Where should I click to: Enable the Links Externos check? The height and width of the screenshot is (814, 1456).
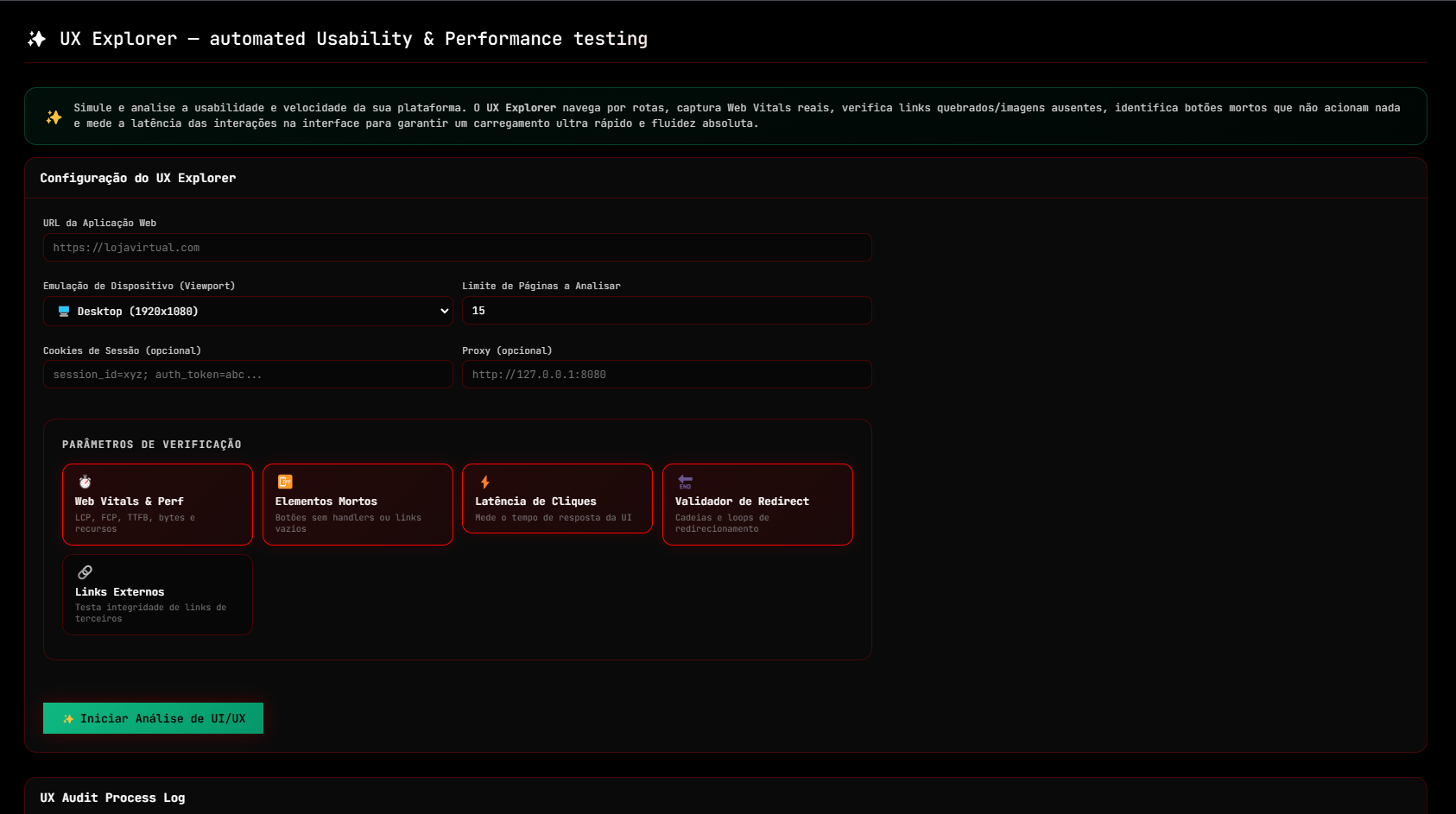tap(157, 595)
